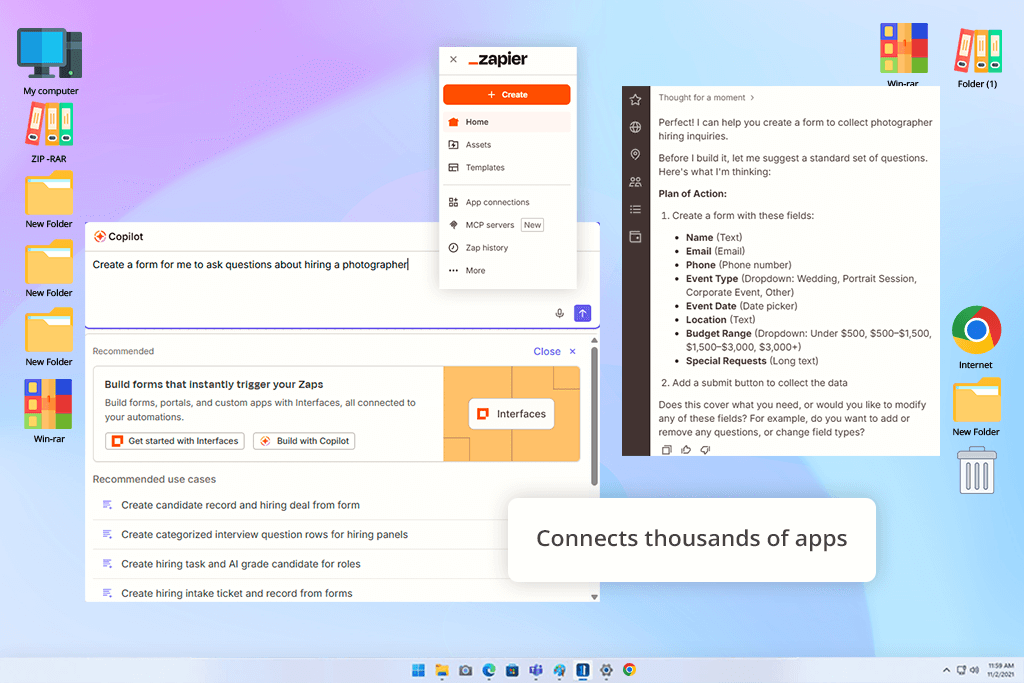Select Assets in the Zapier menu
The height and width of the screenshot is (683, 1024).
507,145
